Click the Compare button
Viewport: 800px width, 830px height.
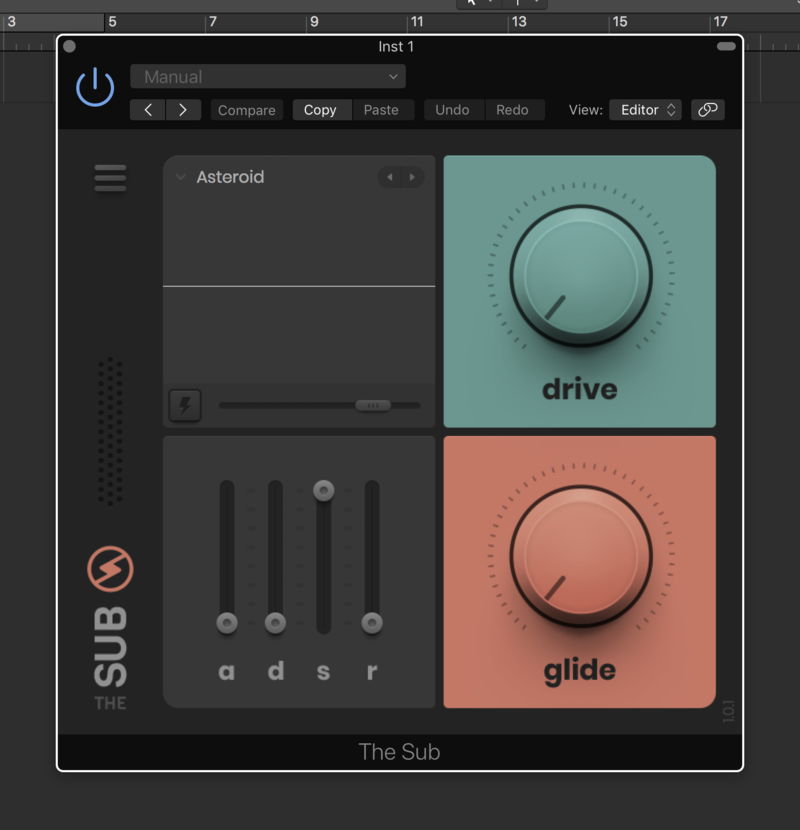(x=247, y=110)
